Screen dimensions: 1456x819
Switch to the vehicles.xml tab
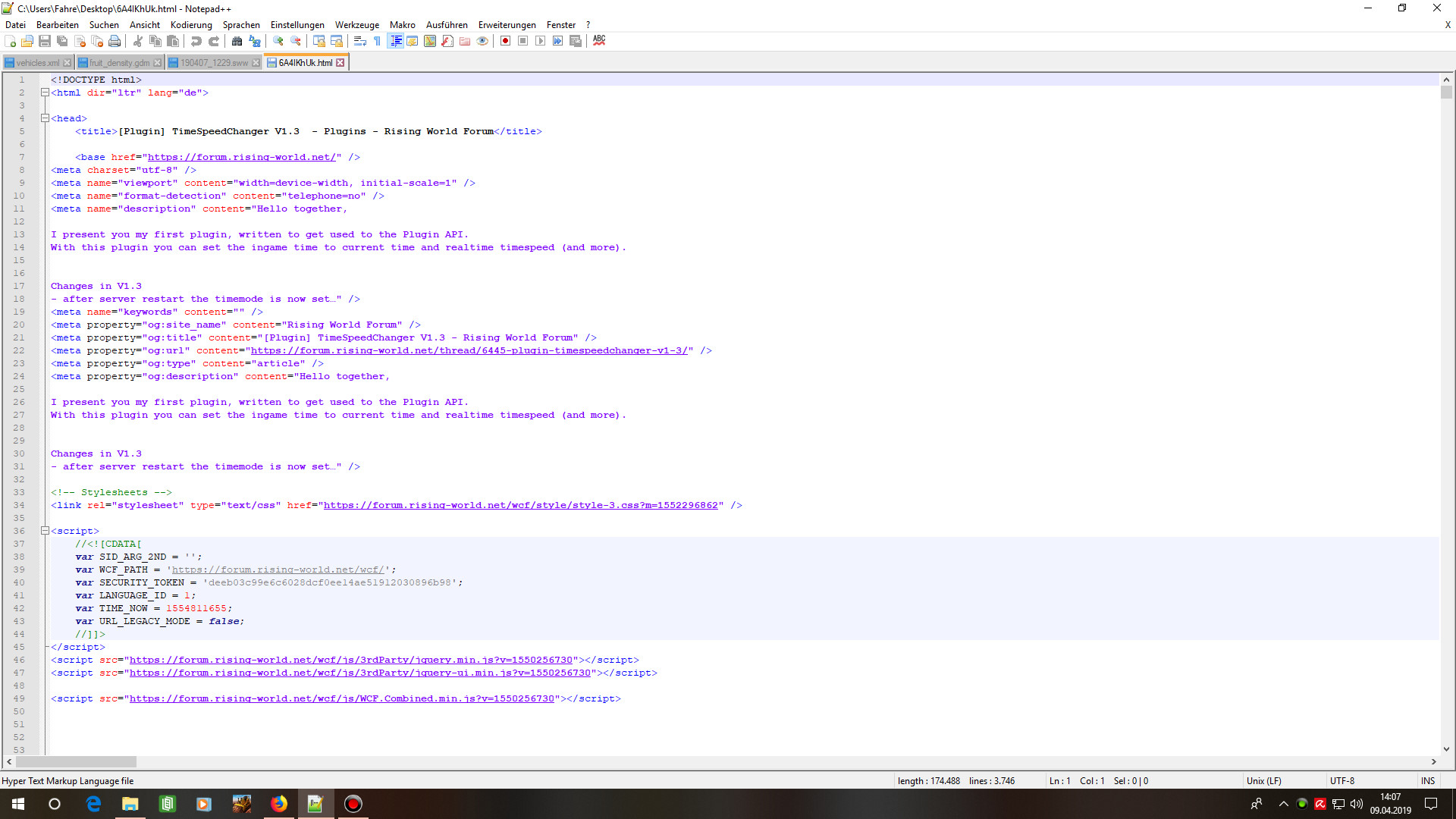[37, 63]
